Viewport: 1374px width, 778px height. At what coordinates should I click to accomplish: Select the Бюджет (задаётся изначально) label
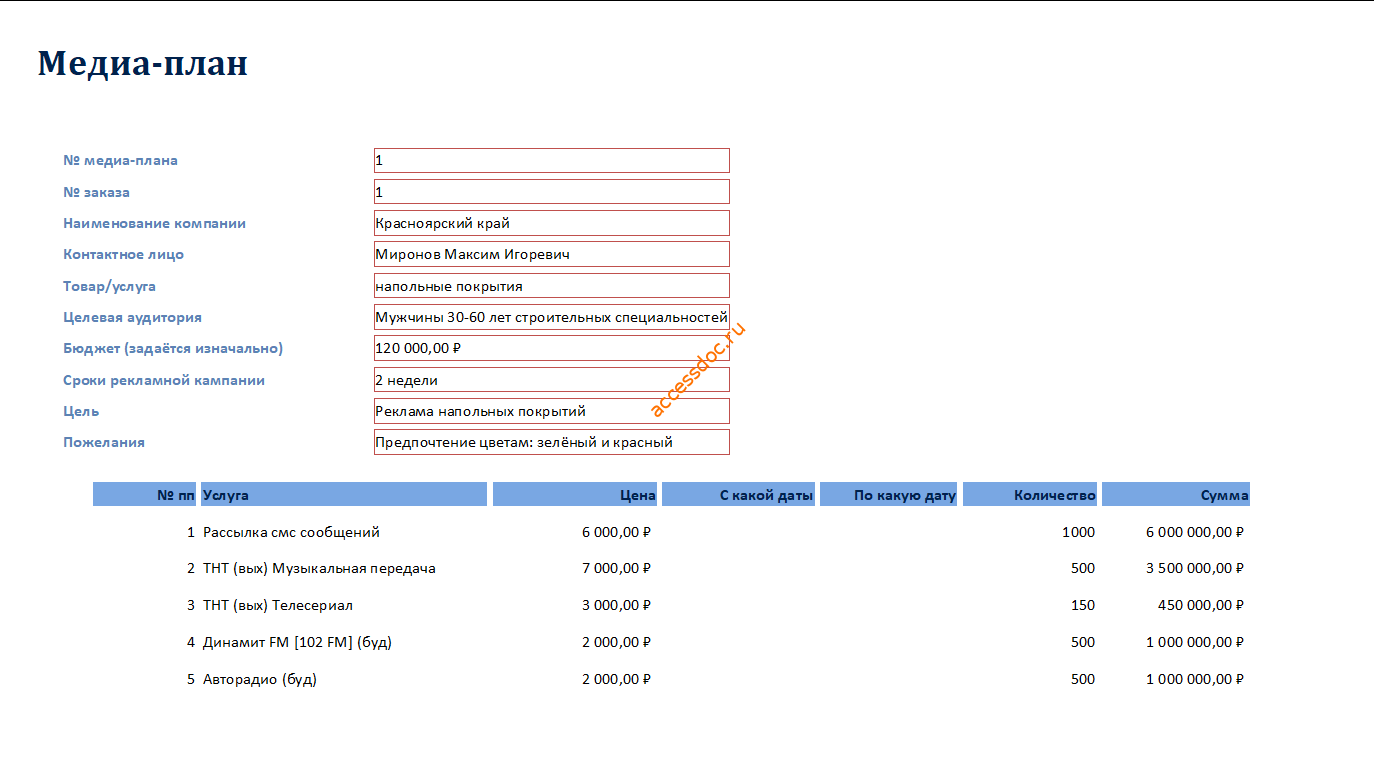(x=173, y=348)
